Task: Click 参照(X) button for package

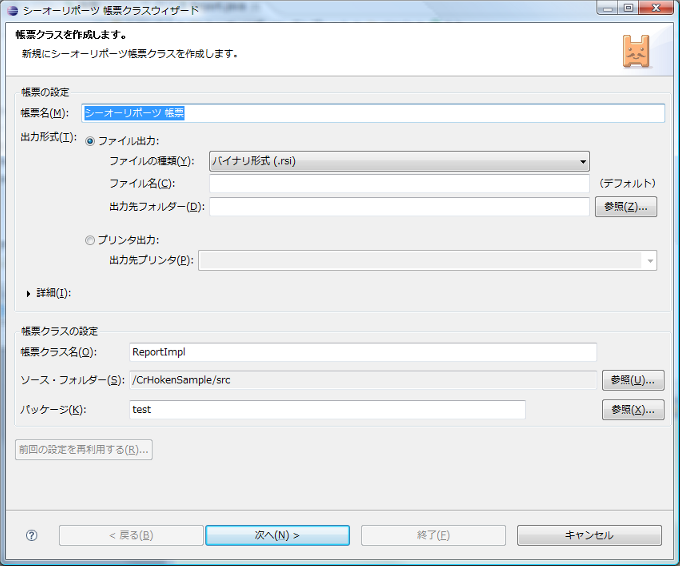Action: (x=633, y=409)
